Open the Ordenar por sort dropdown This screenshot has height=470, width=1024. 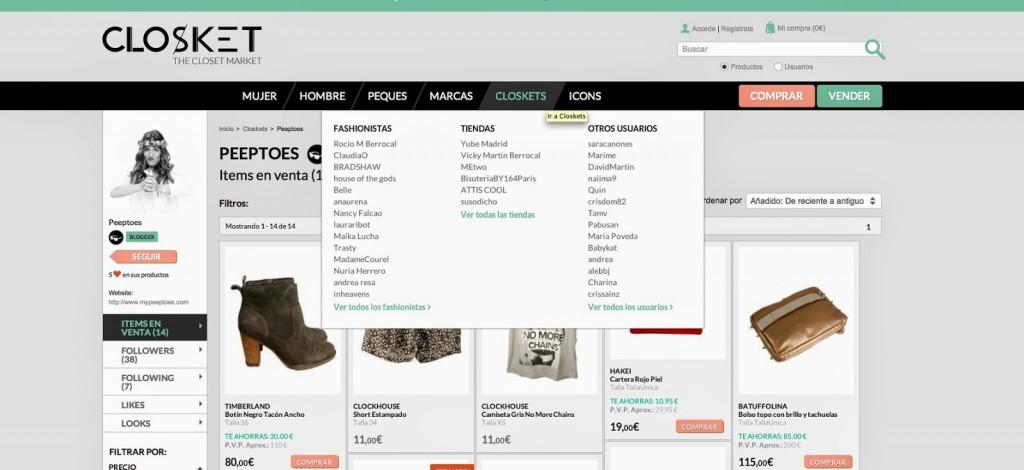pyautogui.click(x=813, y=201)
